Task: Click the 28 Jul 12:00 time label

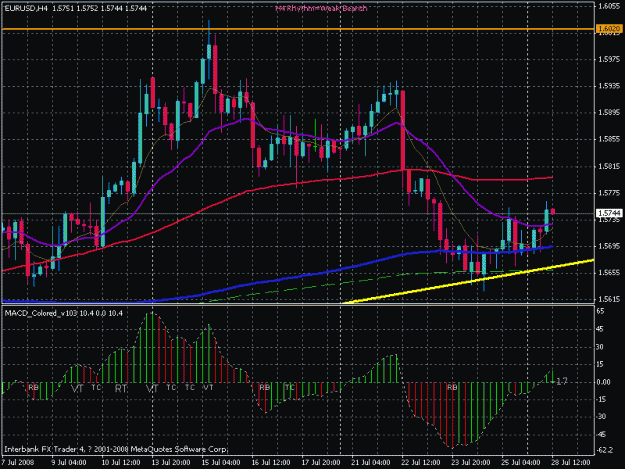Action: (571, 462)
